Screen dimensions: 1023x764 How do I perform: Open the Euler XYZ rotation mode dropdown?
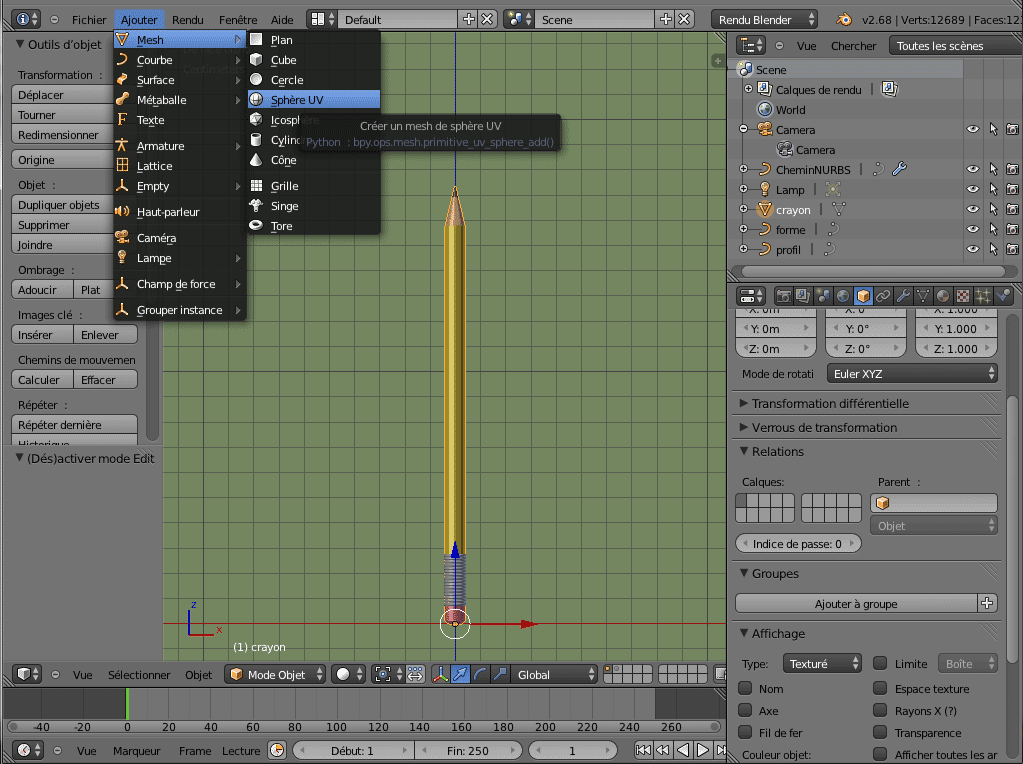coord(912,374)
